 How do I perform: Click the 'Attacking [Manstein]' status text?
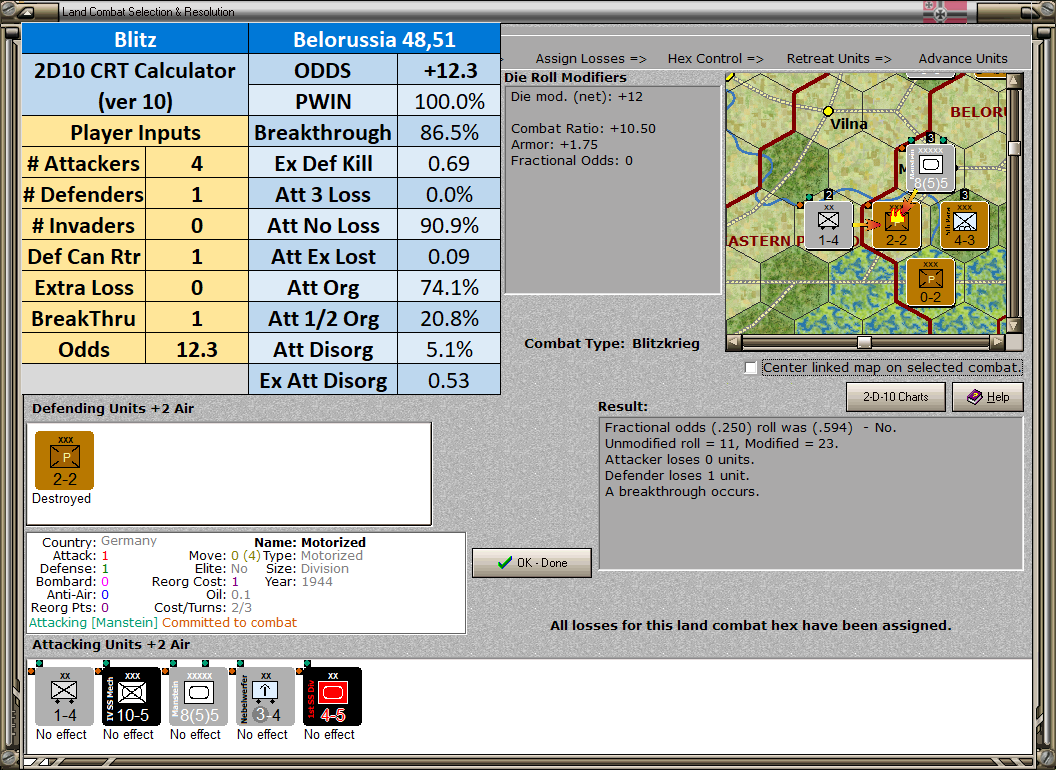pyautogui.click(x=93, y=622)
